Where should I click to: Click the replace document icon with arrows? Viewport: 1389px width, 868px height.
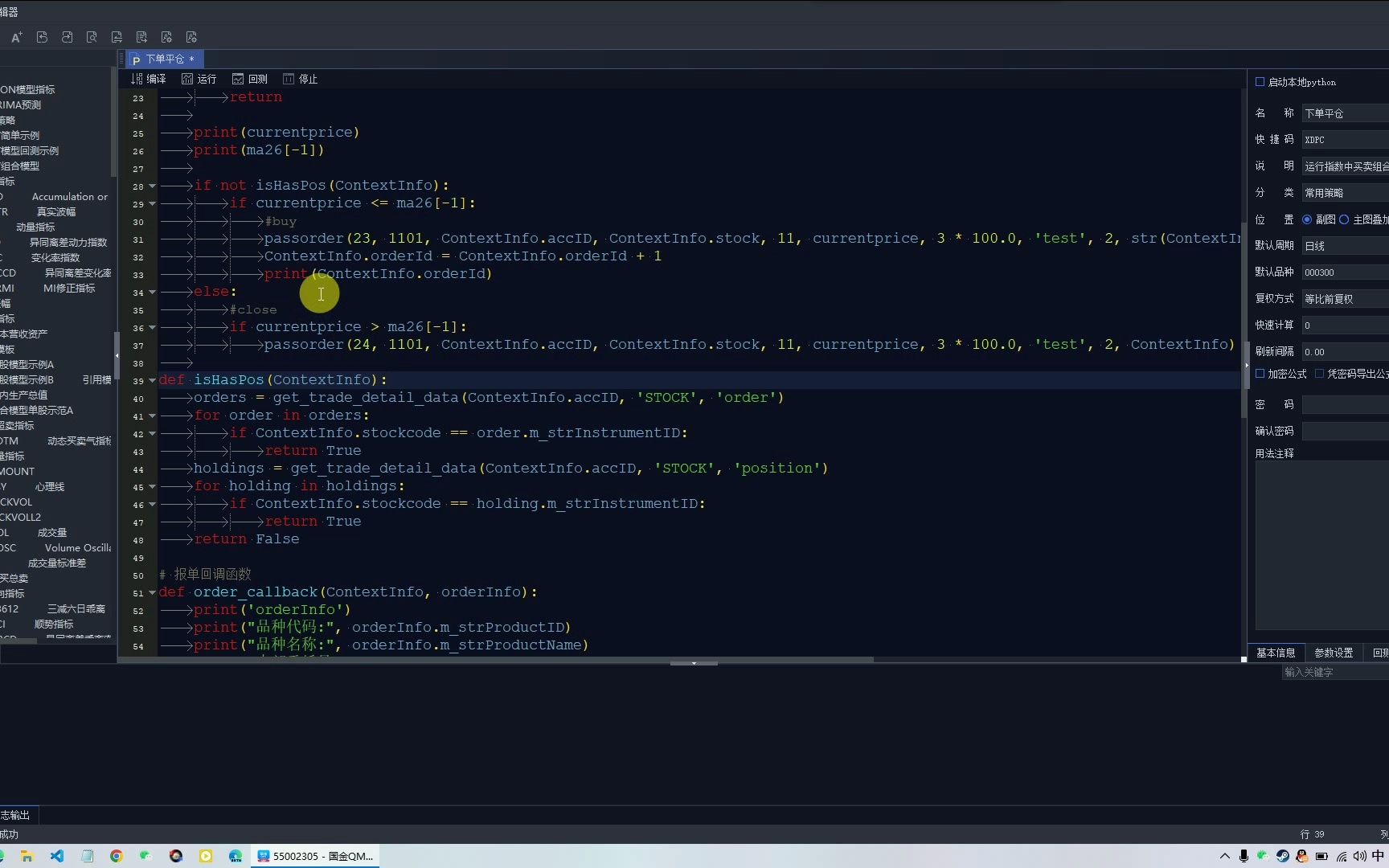point(117,37)
